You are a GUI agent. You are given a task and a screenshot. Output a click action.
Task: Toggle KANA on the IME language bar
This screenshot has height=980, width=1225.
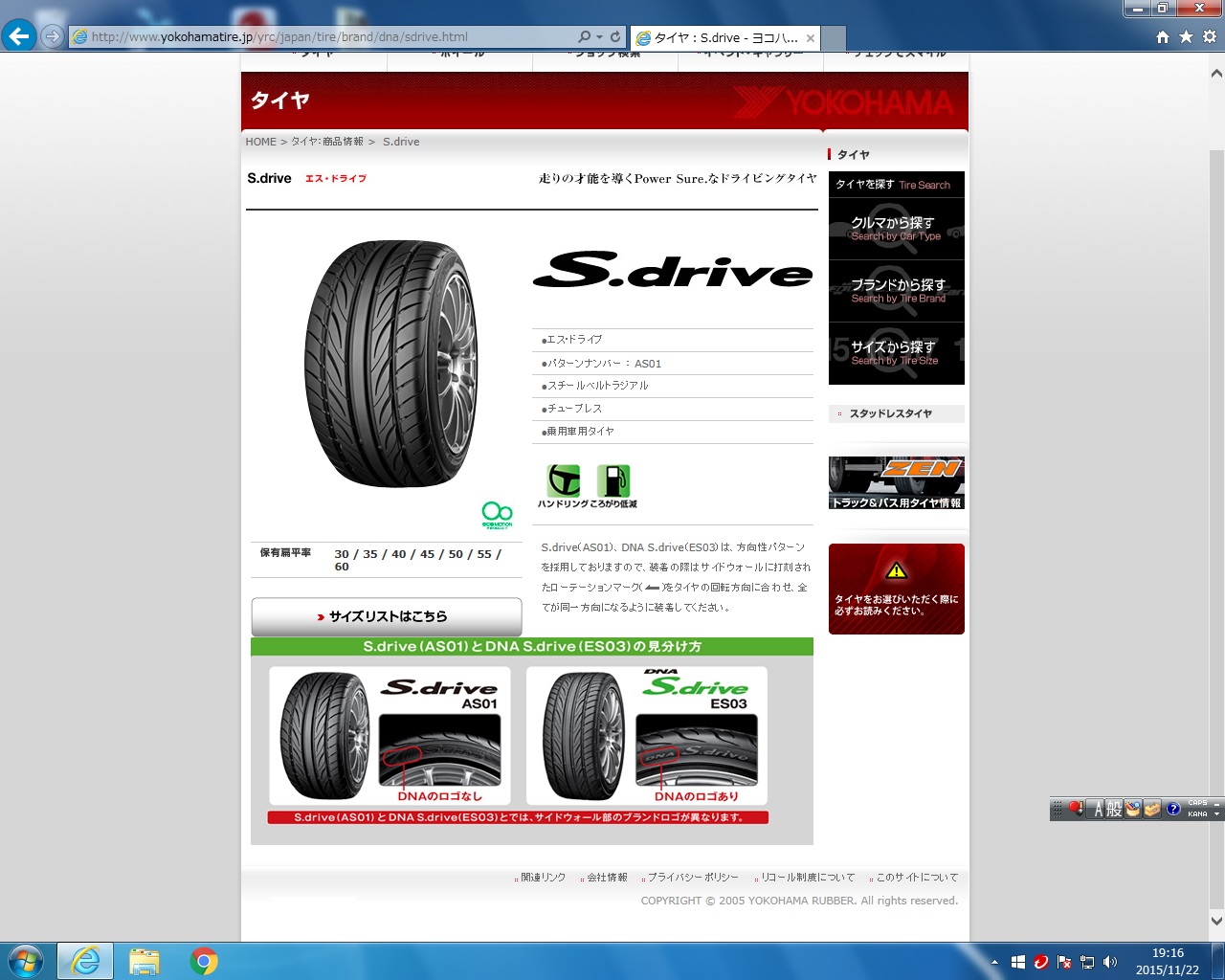tap(1197, 814)
